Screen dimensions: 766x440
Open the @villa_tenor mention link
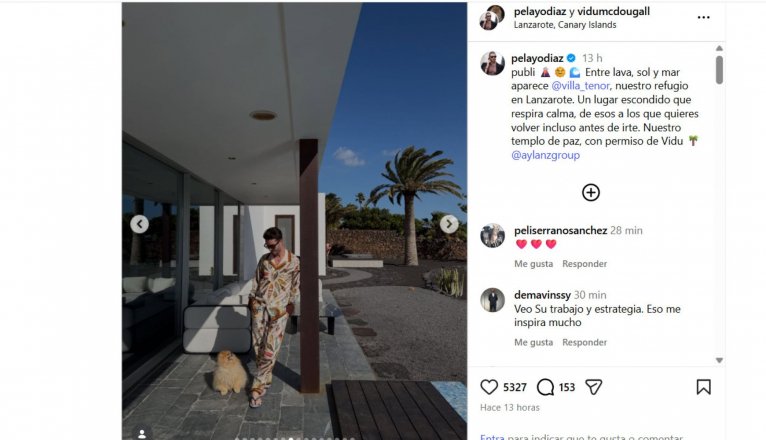[580, 85]
